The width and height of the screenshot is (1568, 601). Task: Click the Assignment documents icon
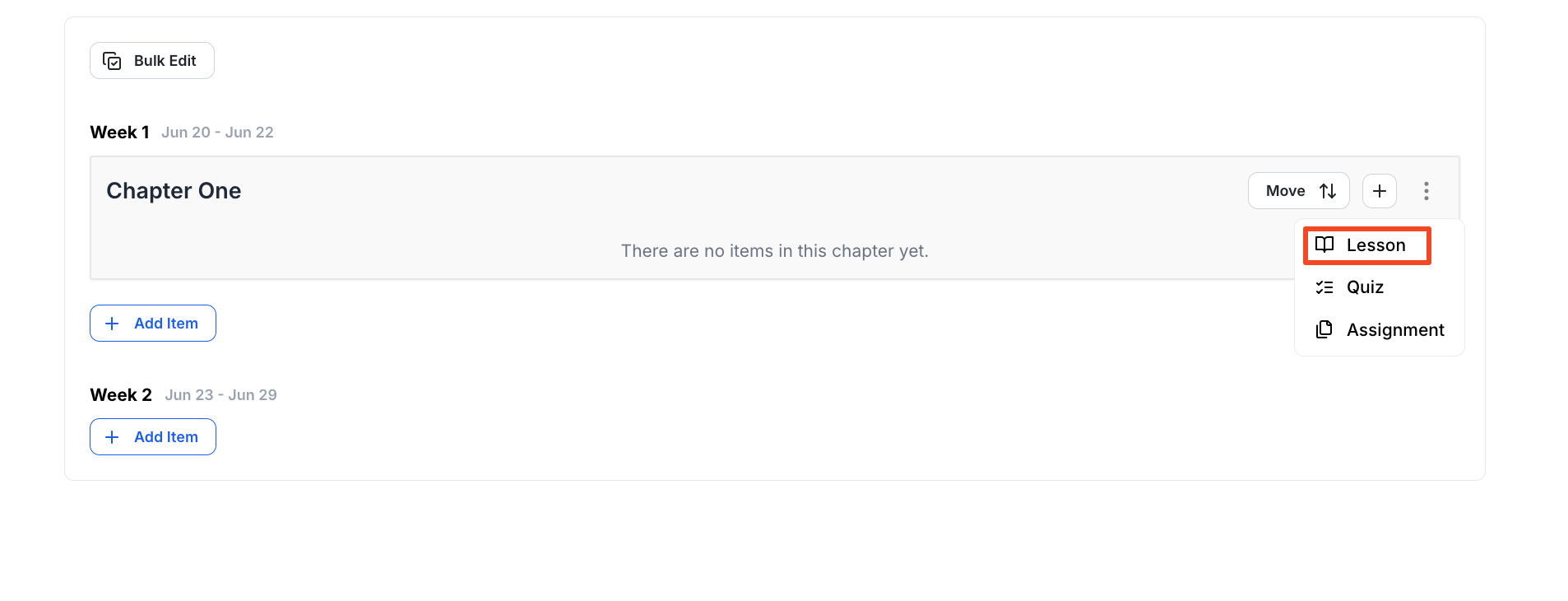pos(1324,329)
